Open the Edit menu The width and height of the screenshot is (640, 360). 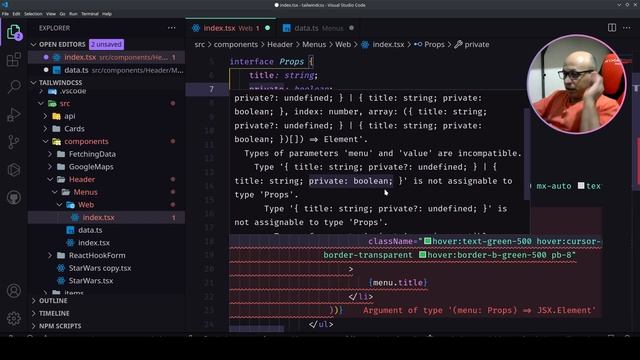click(x=16, y=13)
